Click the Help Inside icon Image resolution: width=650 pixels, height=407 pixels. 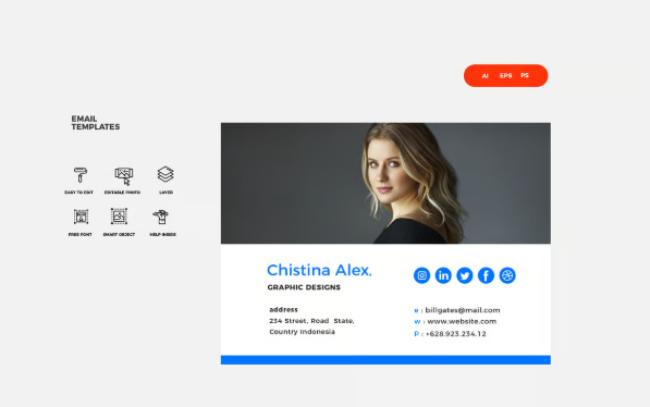tap(160, 217)
